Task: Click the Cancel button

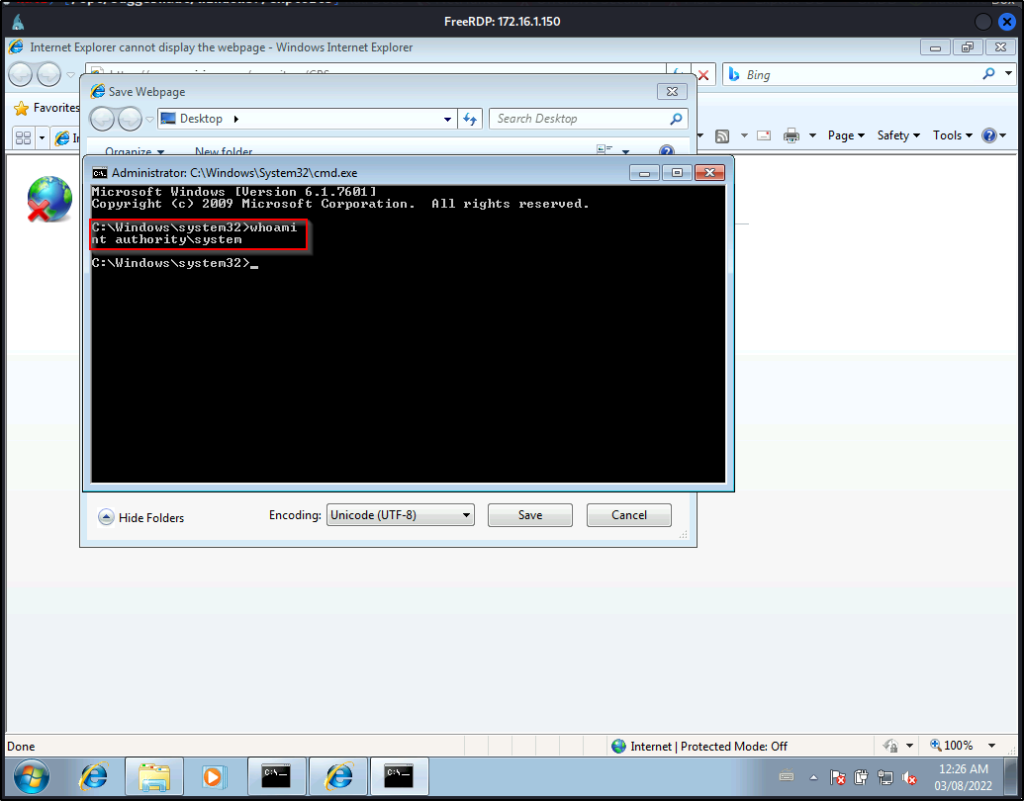Action: click(x=629, y=515)
